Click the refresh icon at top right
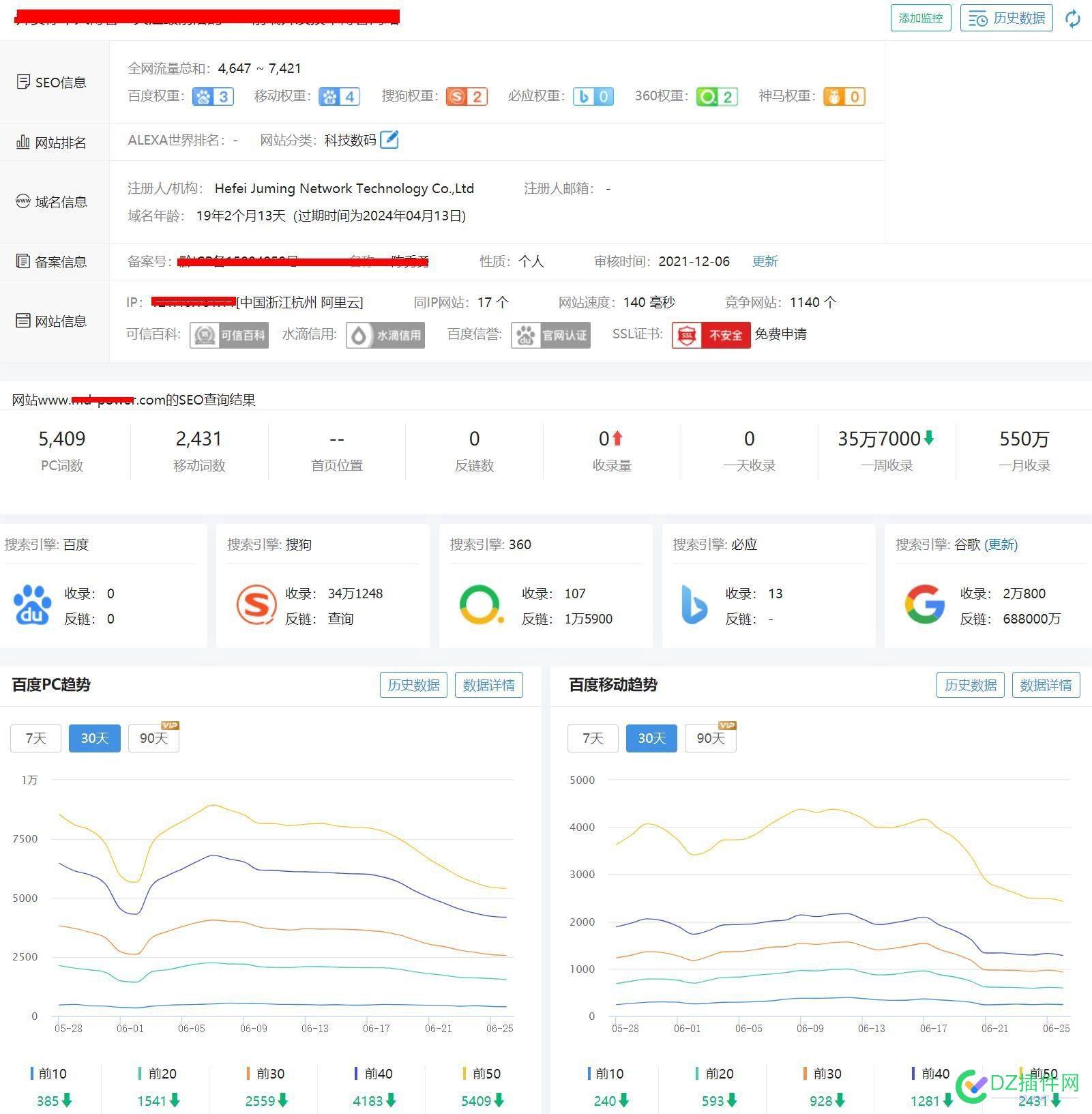The image size is (1092, 1114). pos(1073,18)
